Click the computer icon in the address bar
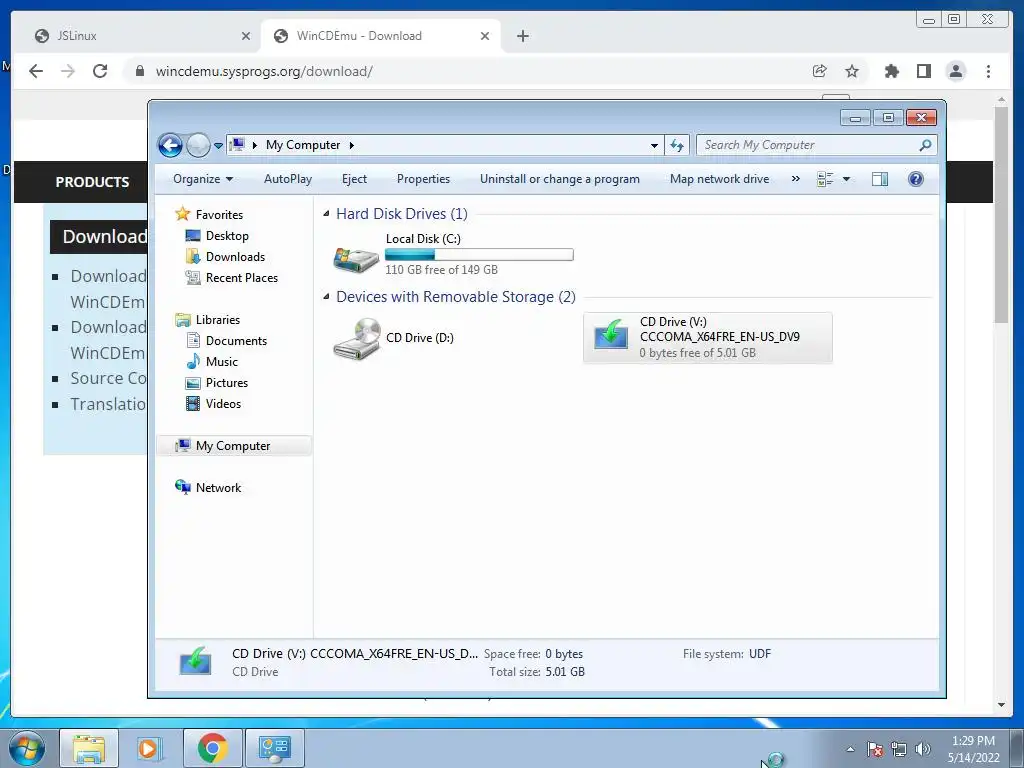 click(238, 144)
